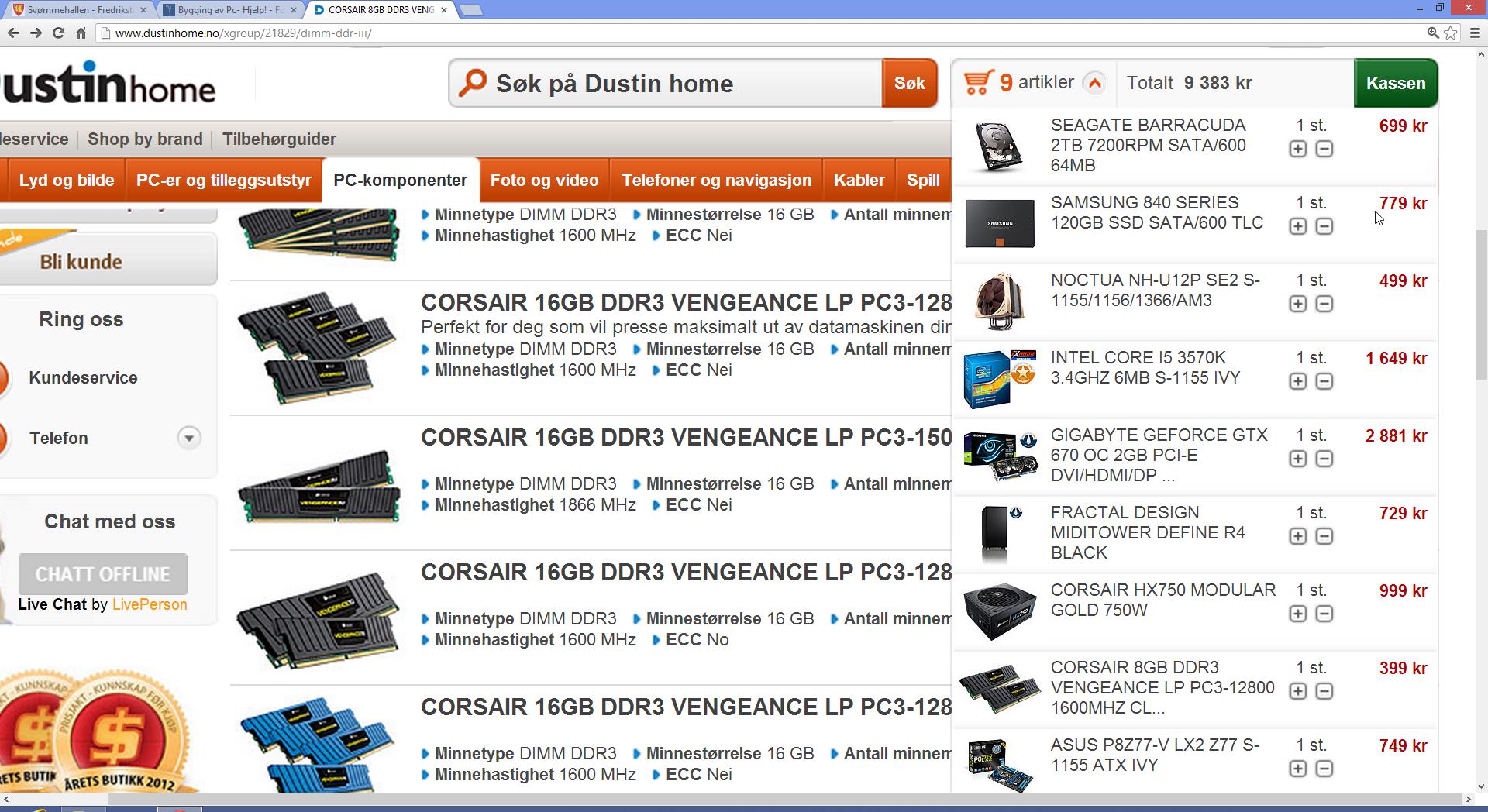Viewport: 1488px width, 812px height.
Task: Open Samsung 840 SSD thumbnail in cart
Action: [1000, 223]
